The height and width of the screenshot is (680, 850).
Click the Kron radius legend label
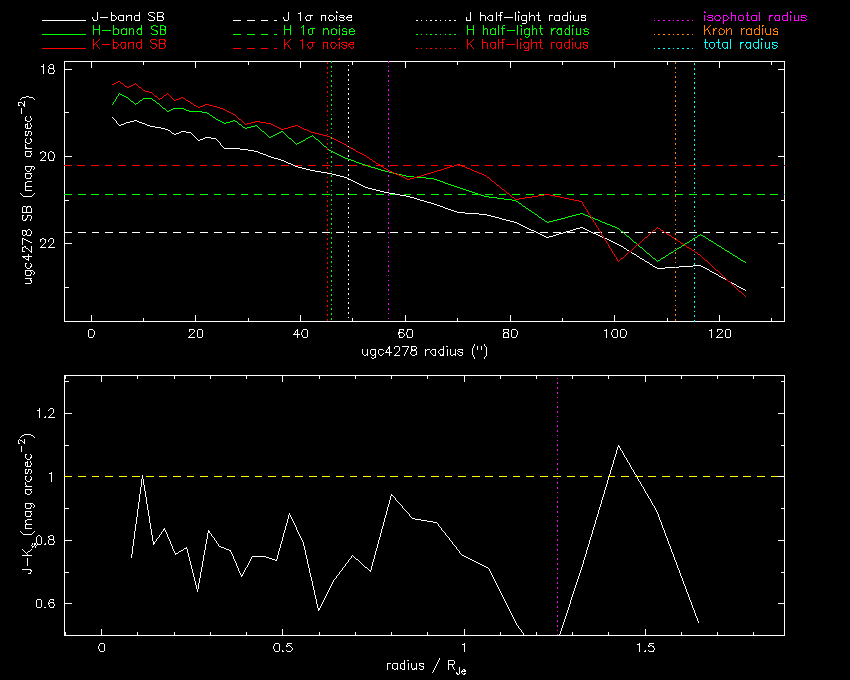pos(740,31)
